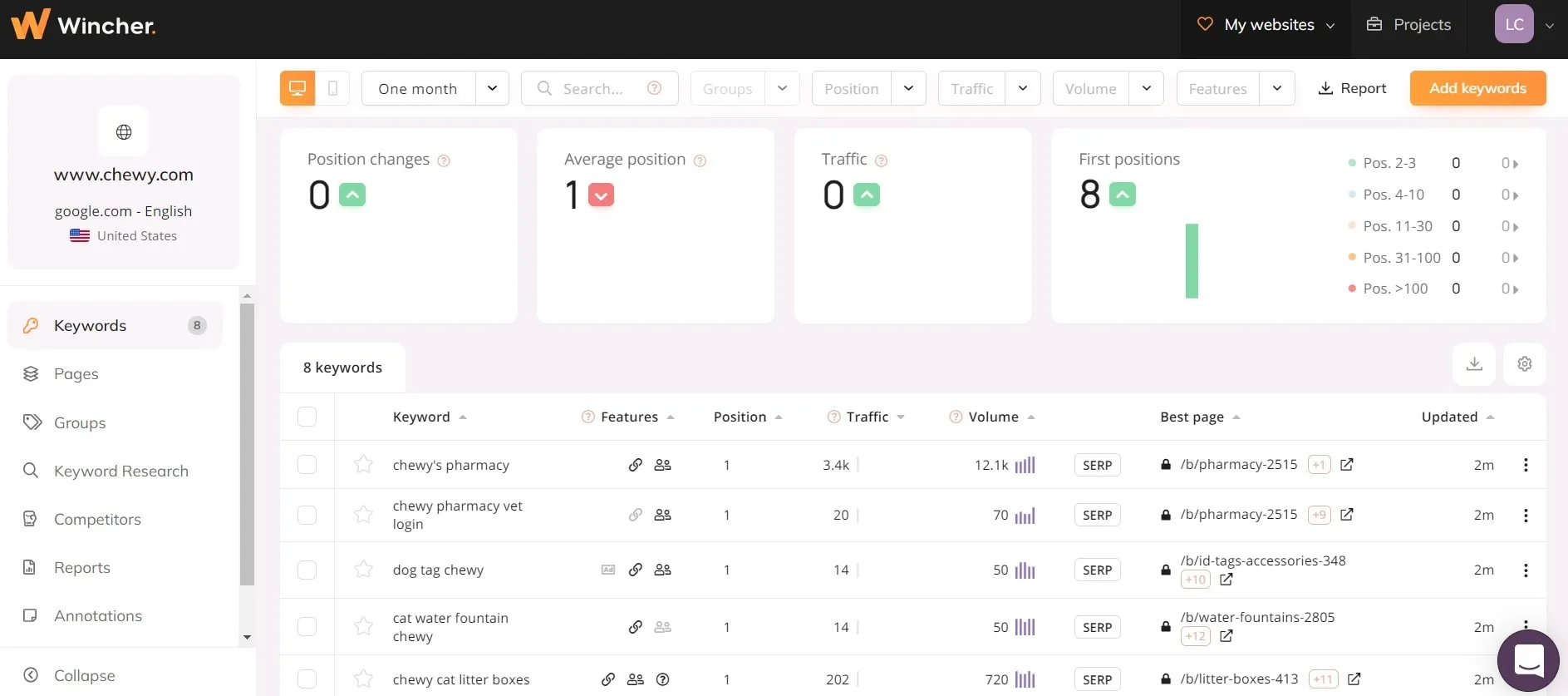Click the Add keywords button

tap(1477, 88)
